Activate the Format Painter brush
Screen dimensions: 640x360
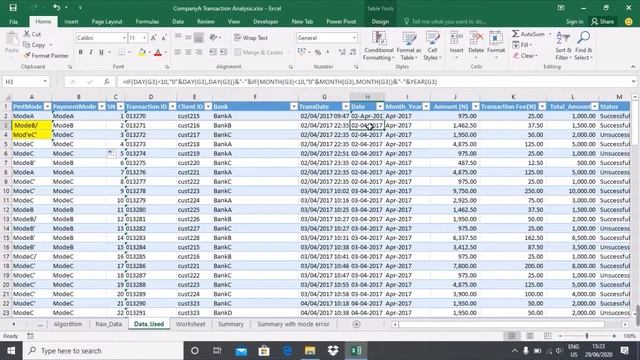click(27, 56)
